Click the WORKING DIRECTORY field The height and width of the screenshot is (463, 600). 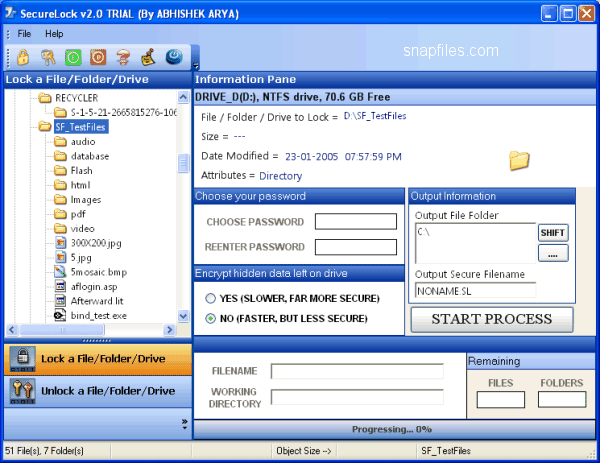(x=357, y=397)
